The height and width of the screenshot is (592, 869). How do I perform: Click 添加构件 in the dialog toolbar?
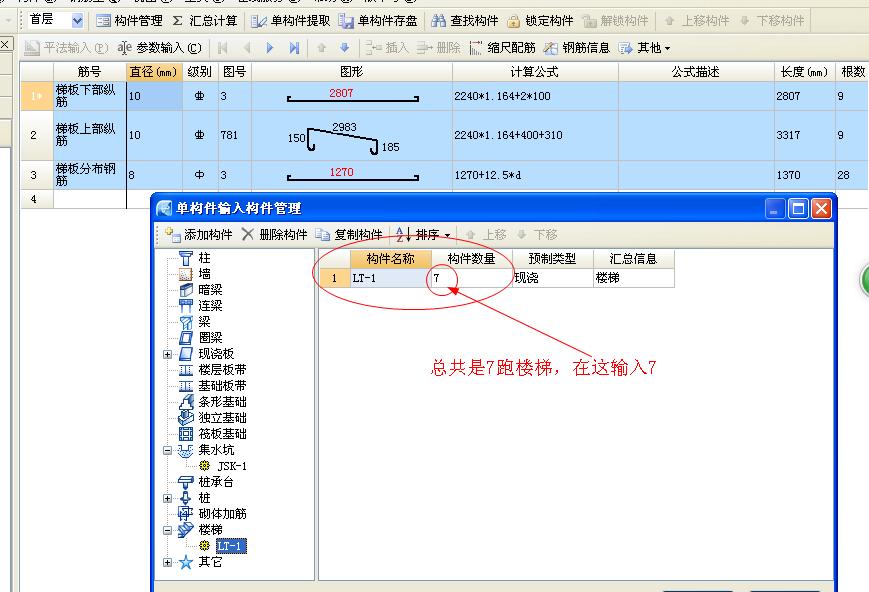(x=198, y=235)
